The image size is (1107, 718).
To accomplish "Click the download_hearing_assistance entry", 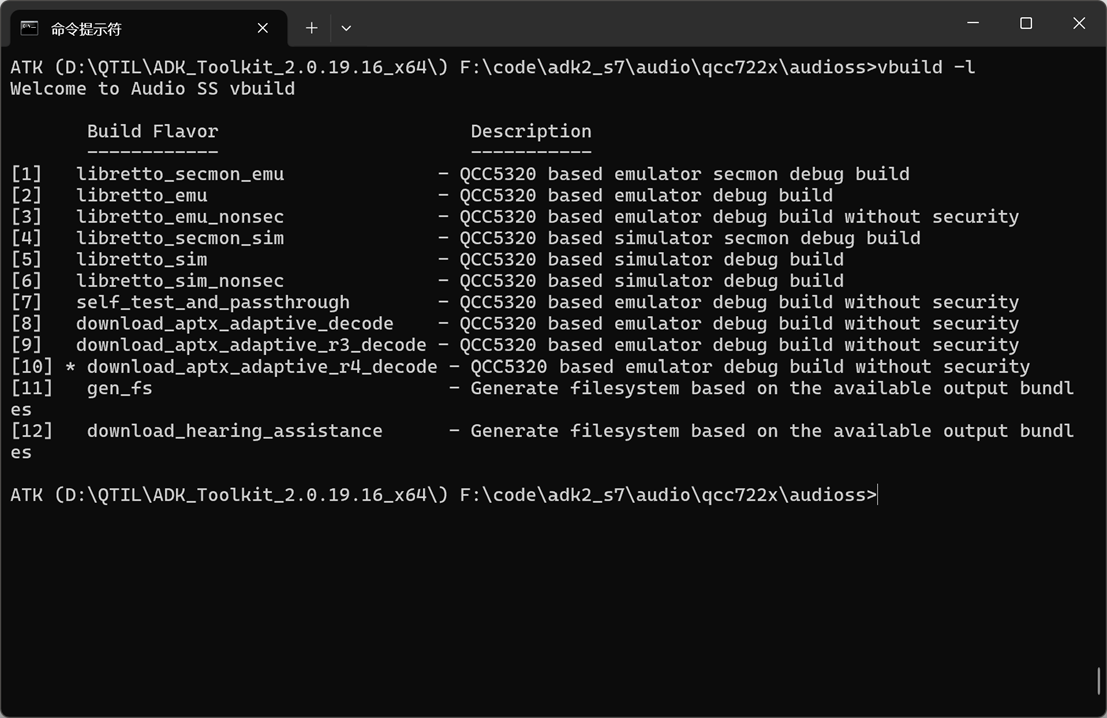I will 234,431.
